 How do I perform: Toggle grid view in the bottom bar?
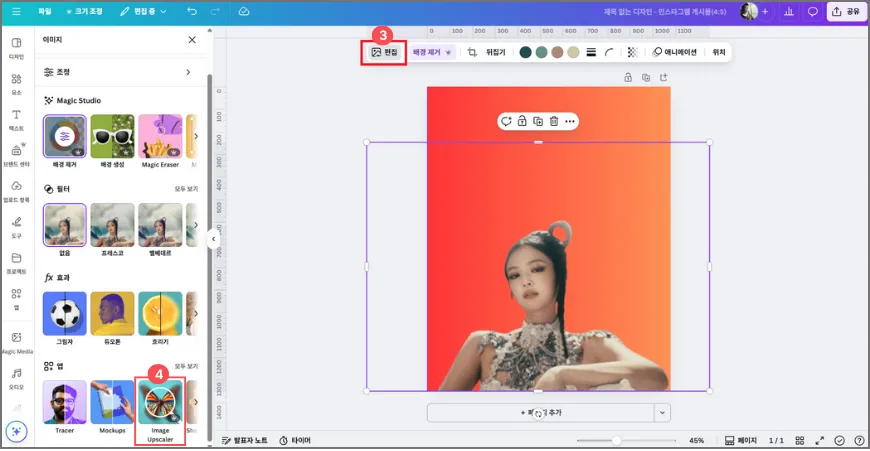799,440
